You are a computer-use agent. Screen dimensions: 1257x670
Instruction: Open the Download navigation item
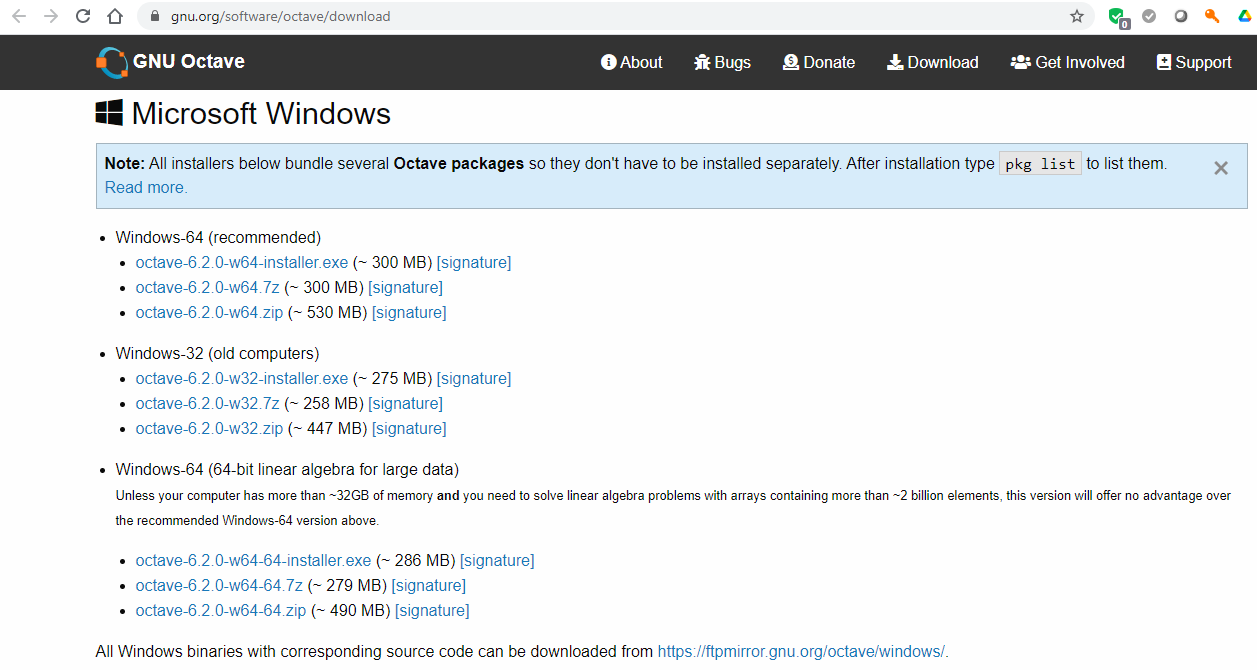[x=932, y=62]
